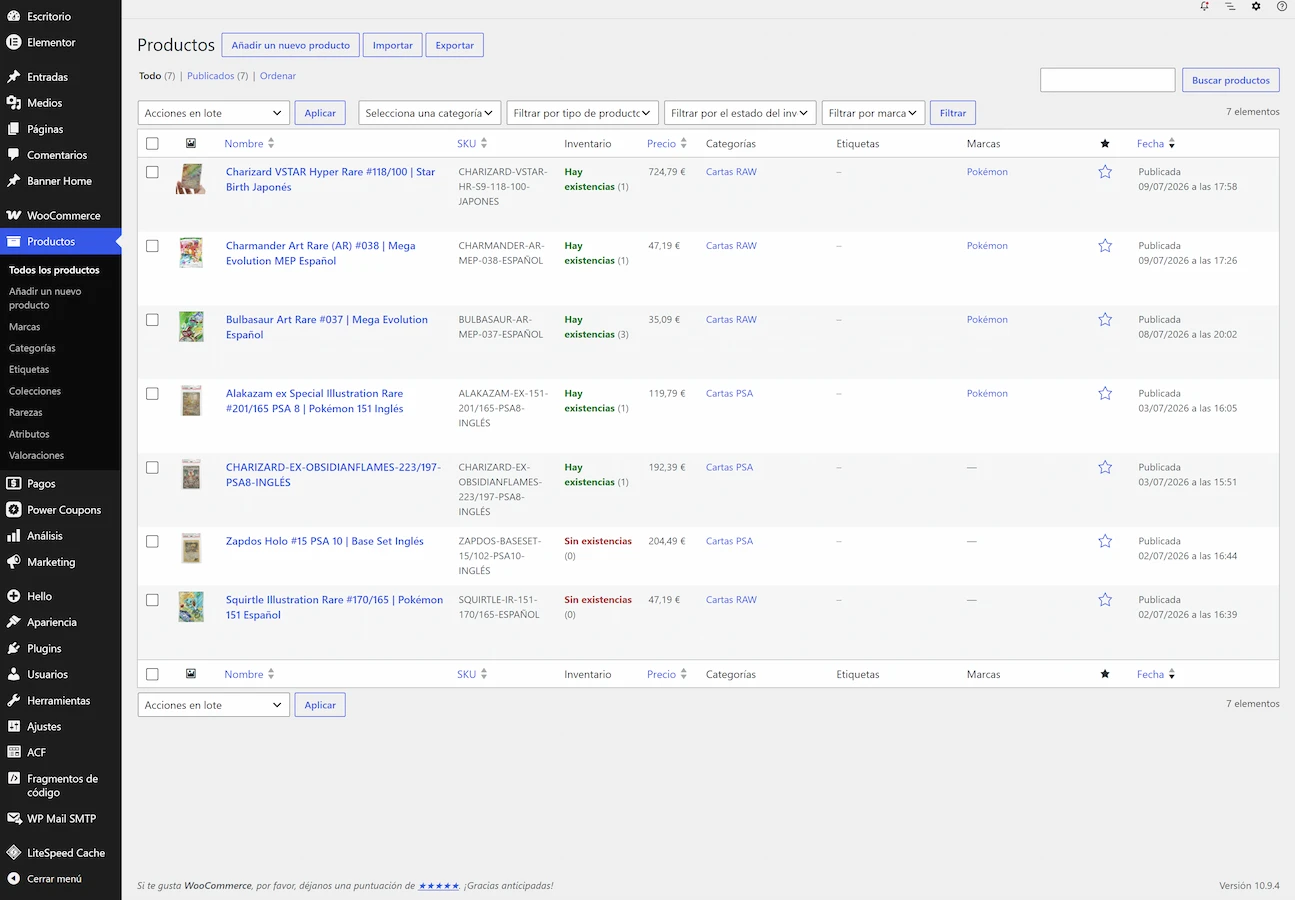Screen dimensions: 1295x900
Task: Open Rarezas submenu item
Action: [x=26, y=412]
